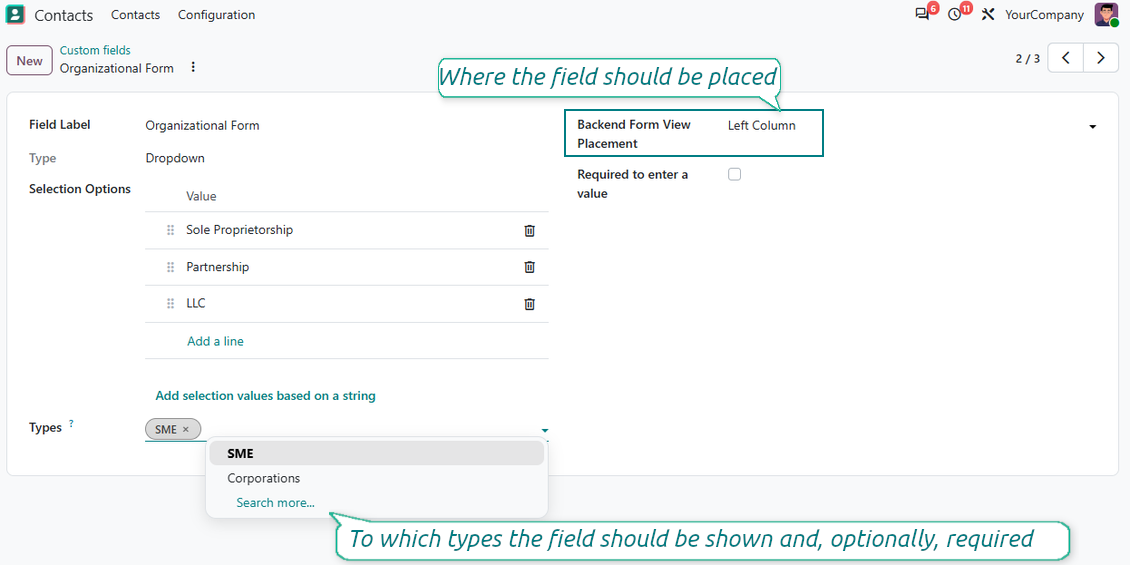Viewport: 1130px width, 565px height.
Task: Show the Types field help tooltip
Action: (x=71, y=424)
